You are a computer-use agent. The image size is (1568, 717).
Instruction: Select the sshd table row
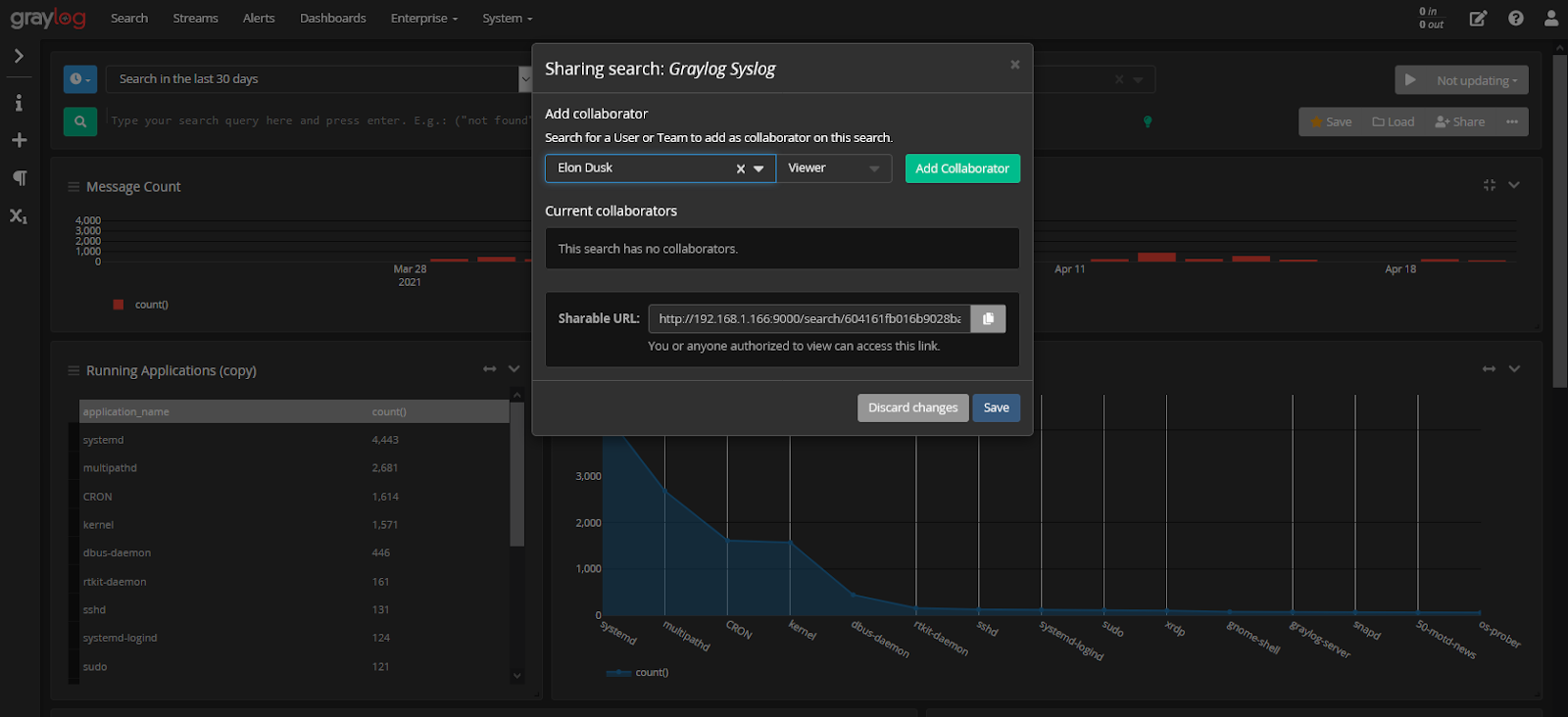pos(294,609)
